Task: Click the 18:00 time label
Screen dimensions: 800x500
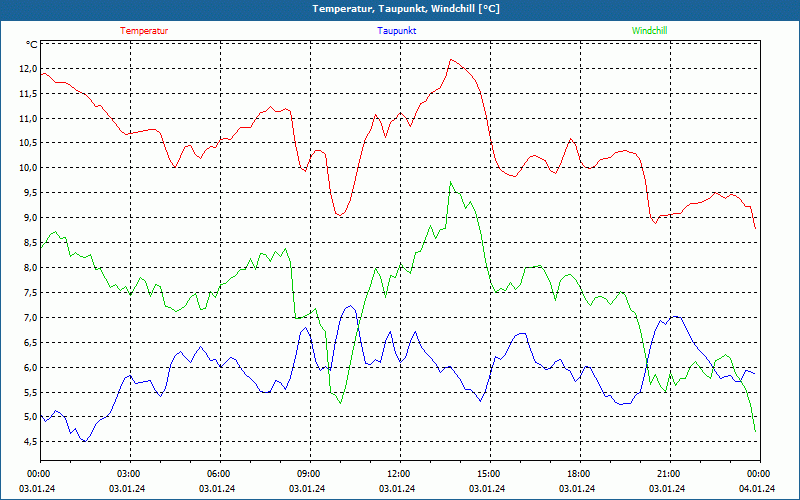Action: [580, 473]
